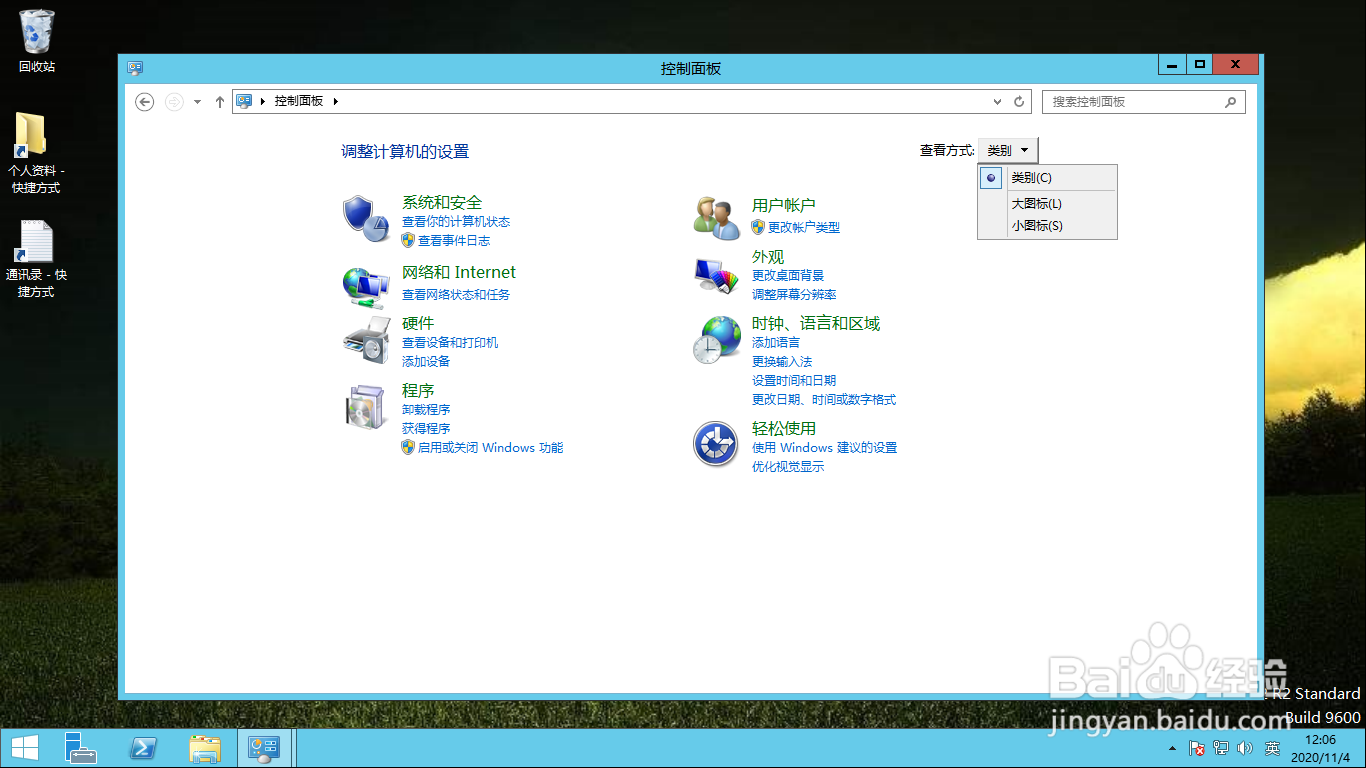Click 更改日期、时间或数字格式 link
This screenshot has height=768, width=1366.
[x=824, y=400]
